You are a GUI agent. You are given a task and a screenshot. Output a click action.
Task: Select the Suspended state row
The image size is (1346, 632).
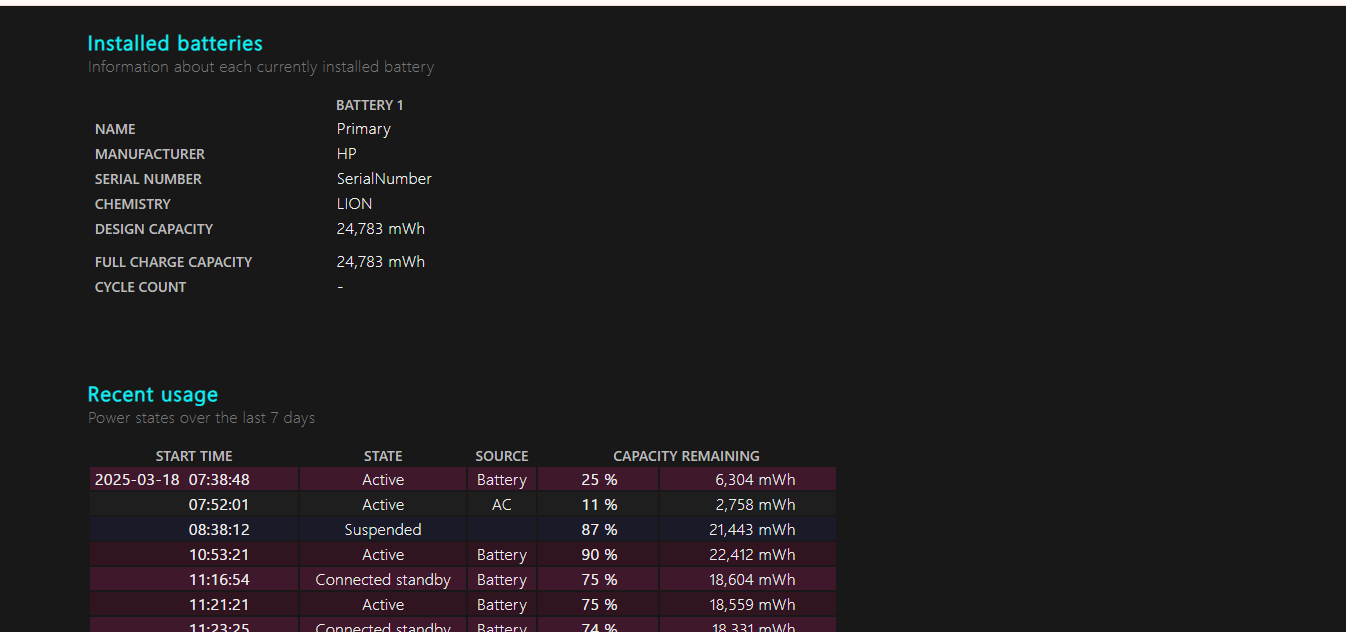point(383,530)
